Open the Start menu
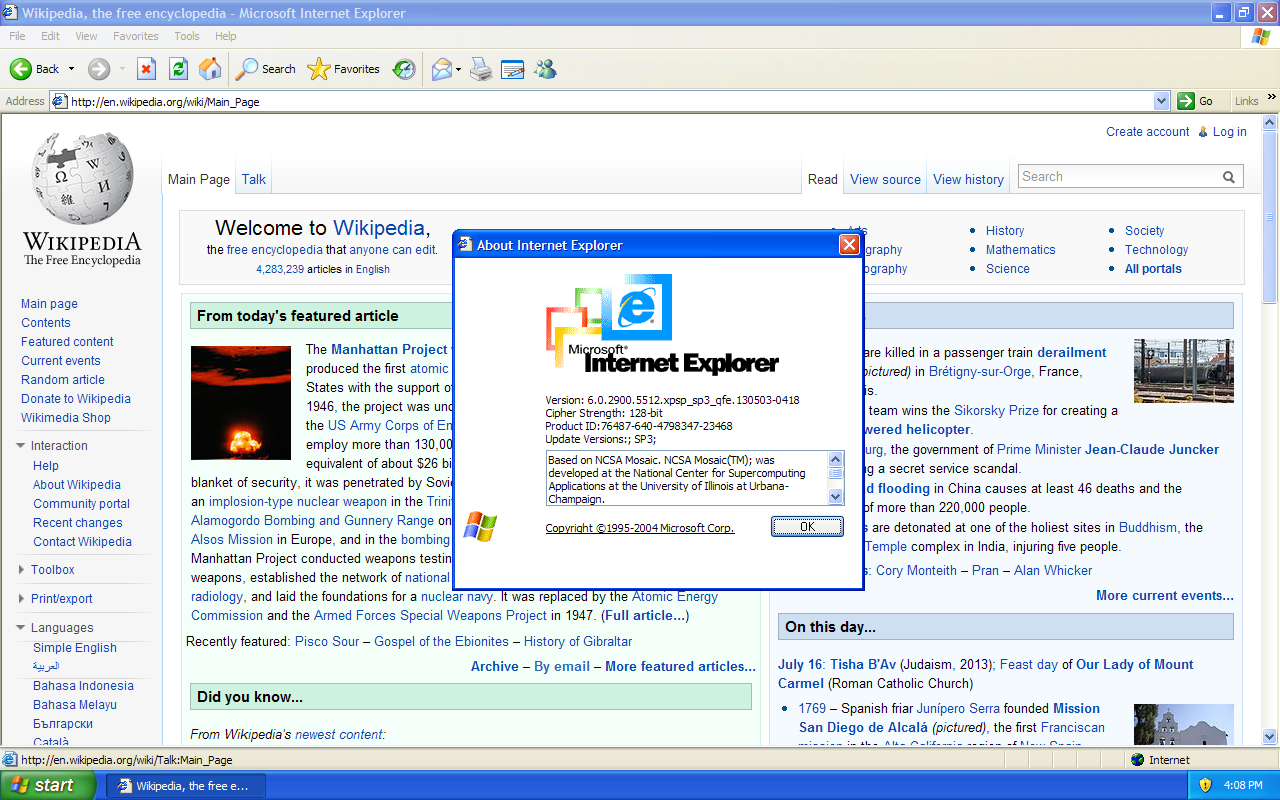The height and width of the screenshot is (800, 1280). (48, 785)
